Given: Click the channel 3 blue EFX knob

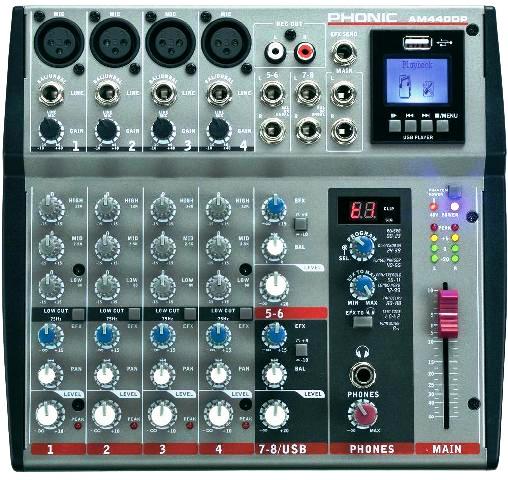Looking at the screenshot, I should pyautogui.click(x=163, y=335).
